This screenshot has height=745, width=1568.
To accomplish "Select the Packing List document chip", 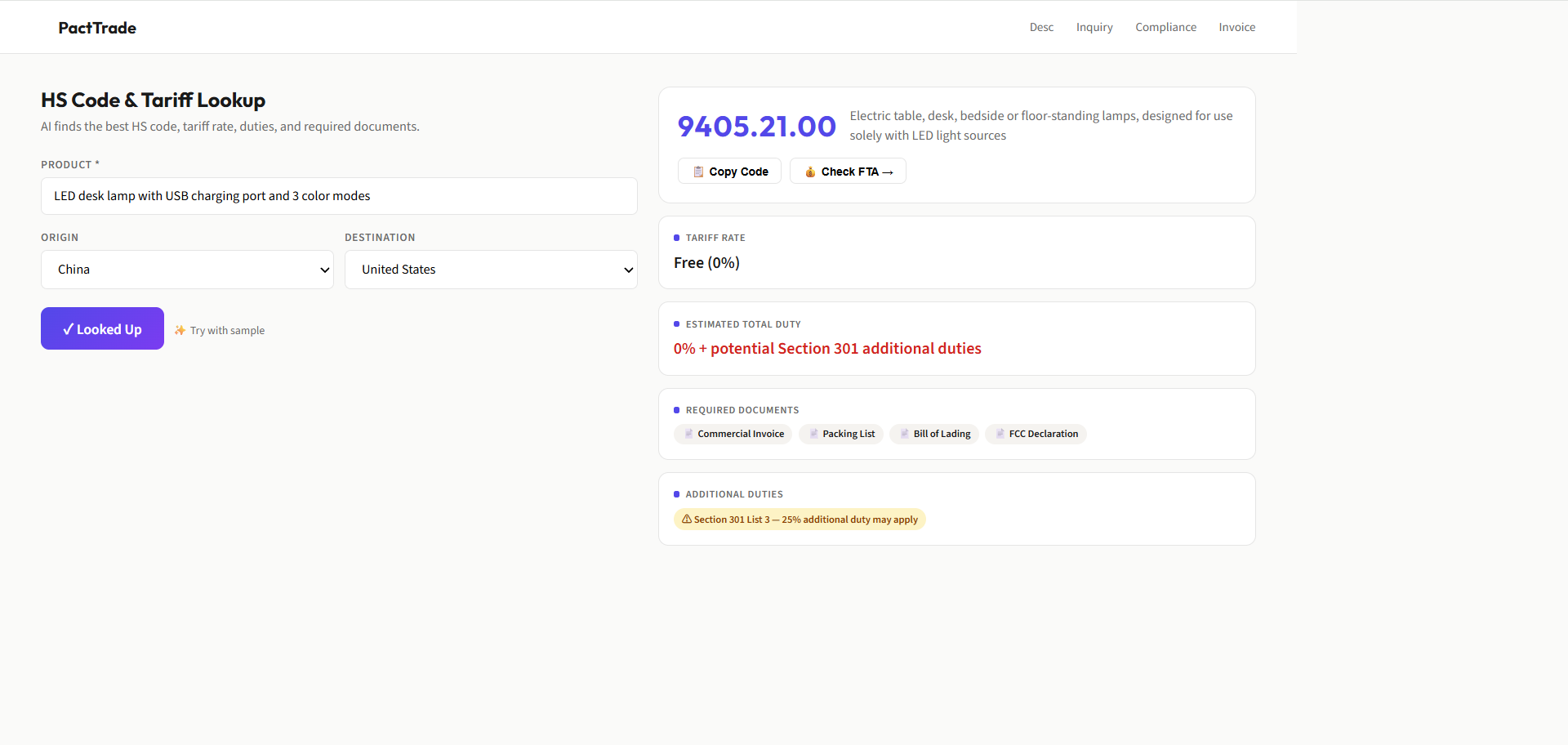I will pyautogui.click(x=840, y=434).
